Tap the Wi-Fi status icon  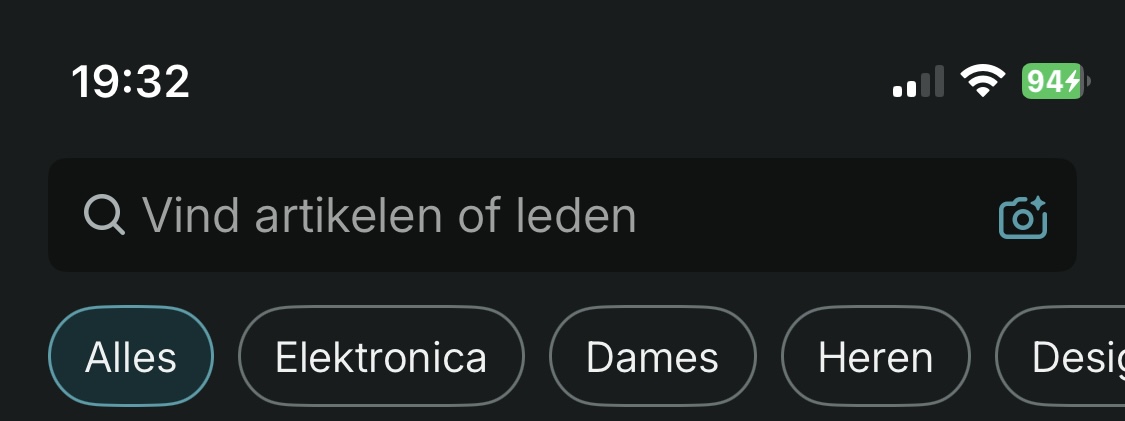click(x=982, y=81)
